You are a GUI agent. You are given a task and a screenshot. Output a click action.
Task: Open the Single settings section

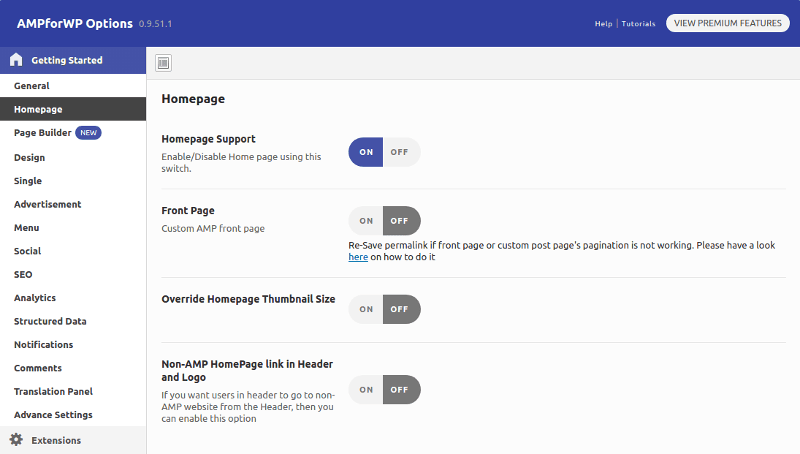73,181
